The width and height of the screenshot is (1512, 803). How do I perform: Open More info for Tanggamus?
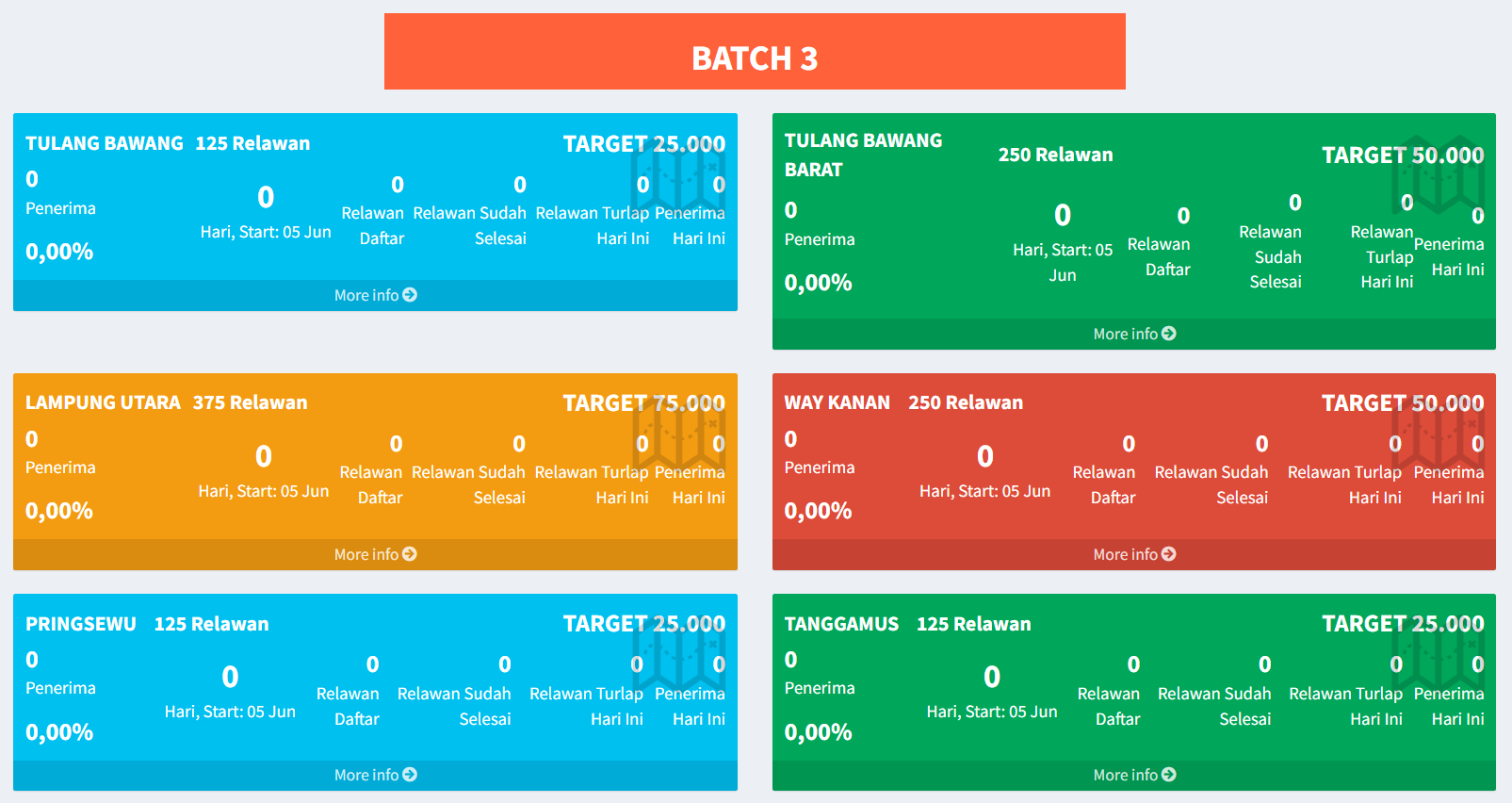(1133, 775)
